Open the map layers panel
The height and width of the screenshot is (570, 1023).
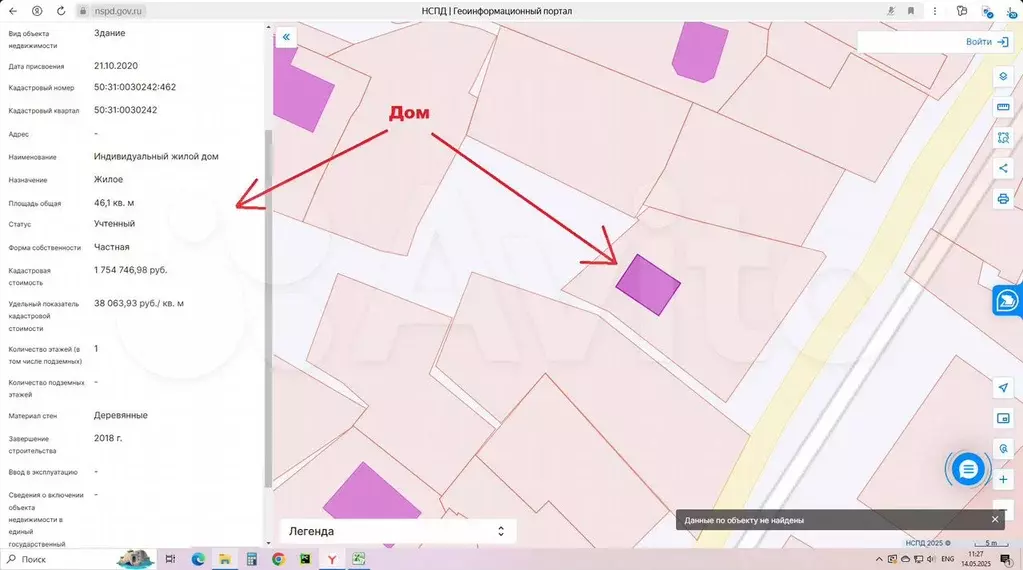pos(1003,76)
